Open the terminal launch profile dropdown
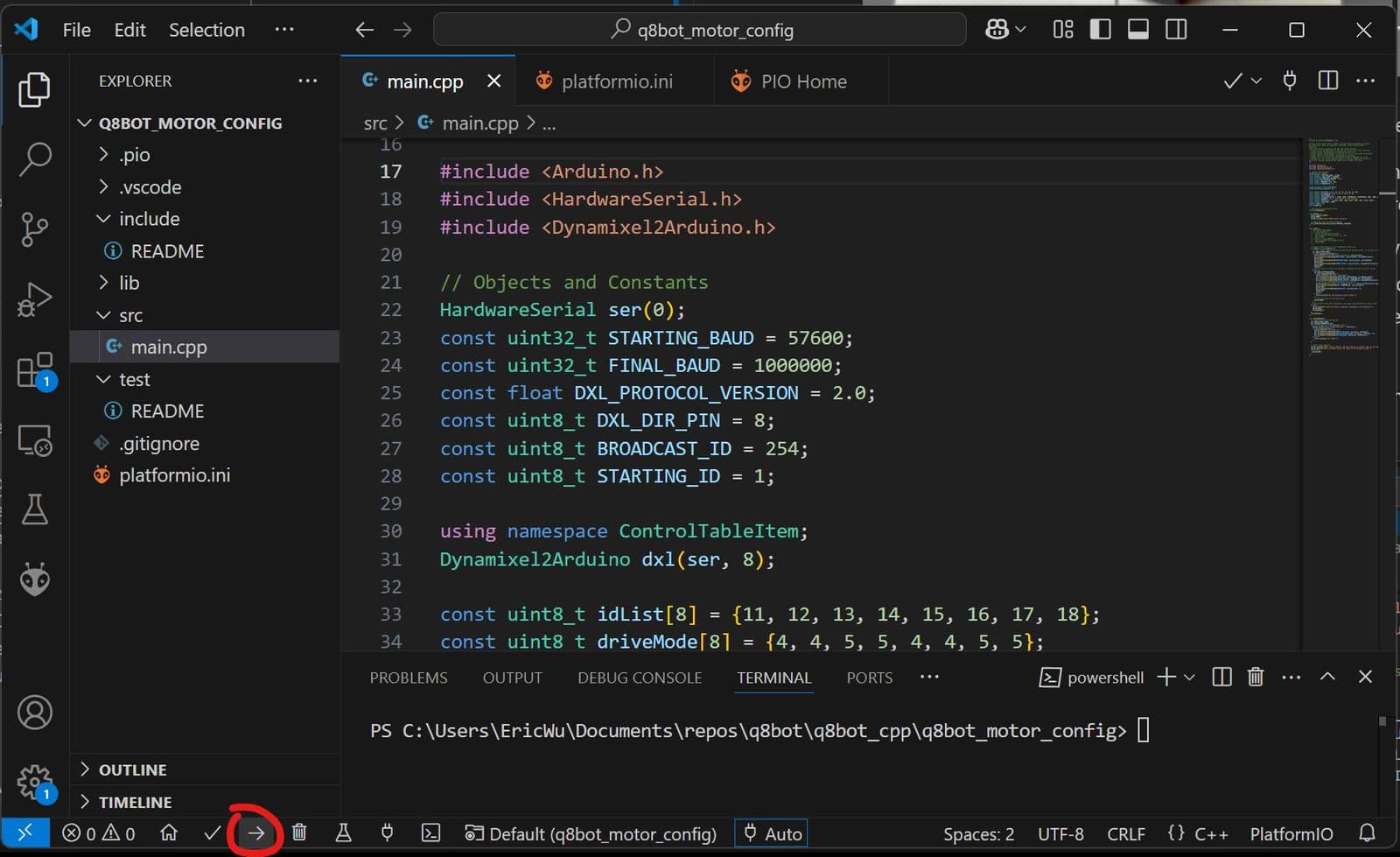This screenshot has height=857, width=1400. click(x=1189, y=677)
